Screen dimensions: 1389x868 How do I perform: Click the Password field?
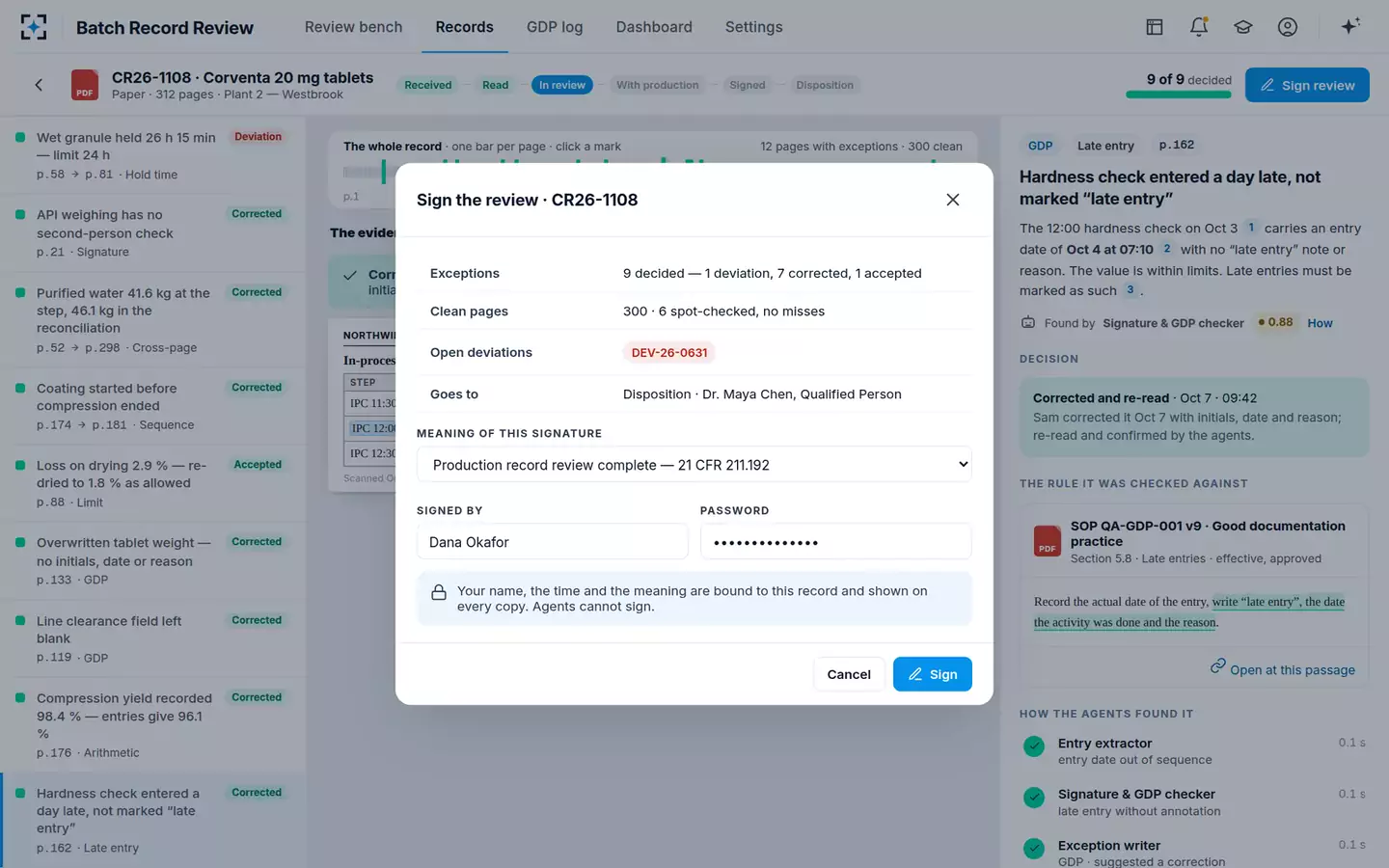pyautogui.click(x=835, y=542)
